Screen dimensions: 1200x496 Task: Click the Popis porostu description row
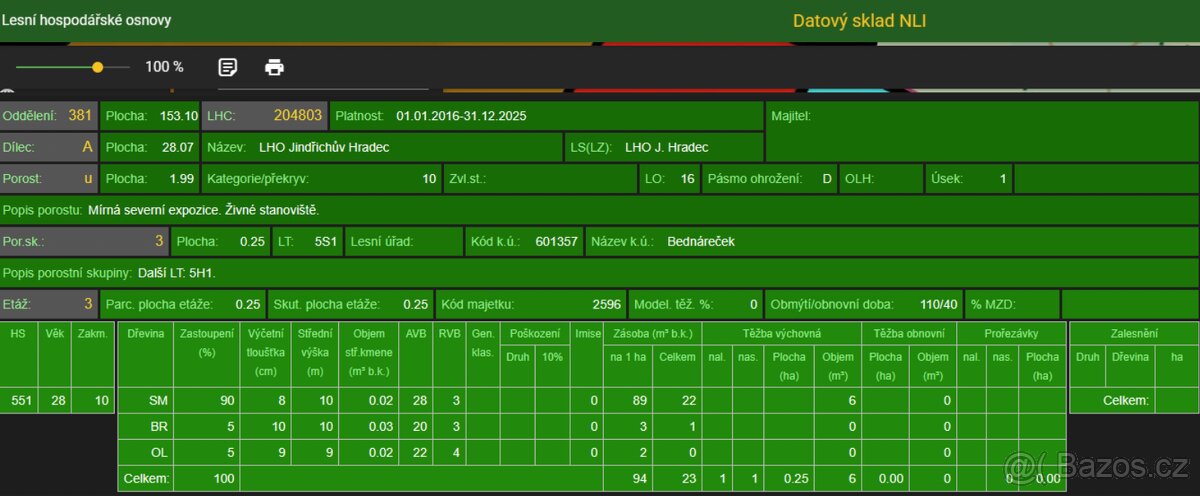tap(400, 210)
